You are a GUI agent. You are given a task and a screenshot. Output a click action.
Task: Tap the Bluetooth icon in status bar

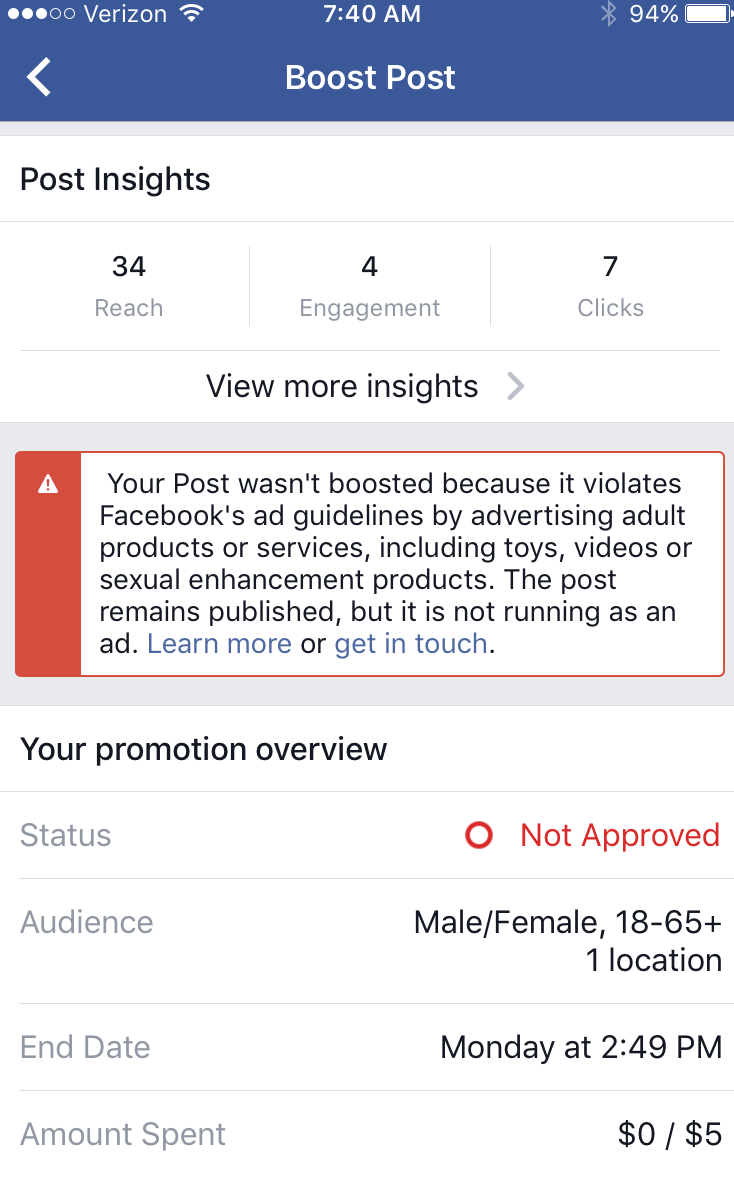coord(607,14)
